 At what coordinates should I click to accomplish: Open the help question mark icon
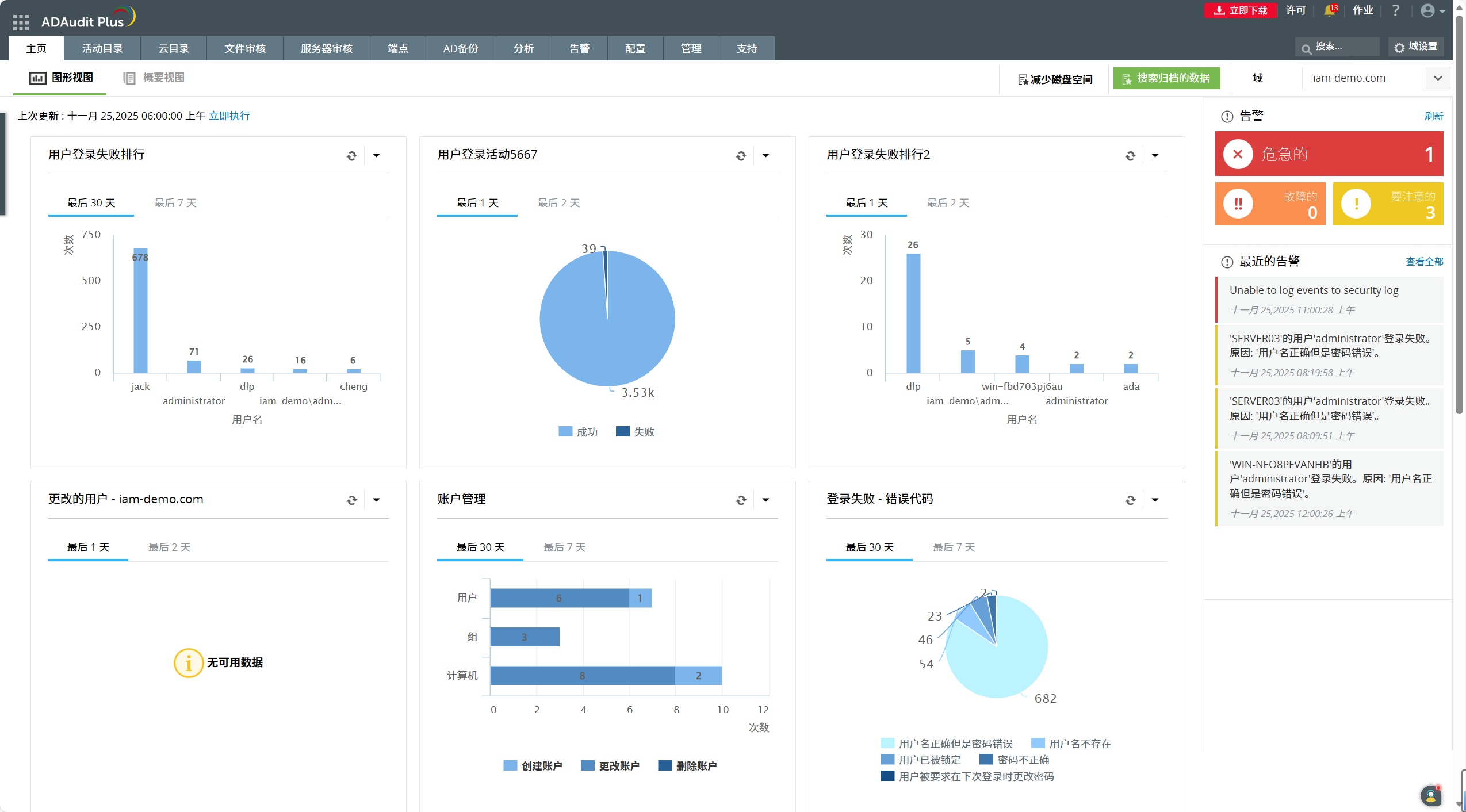coord(1395,10)
